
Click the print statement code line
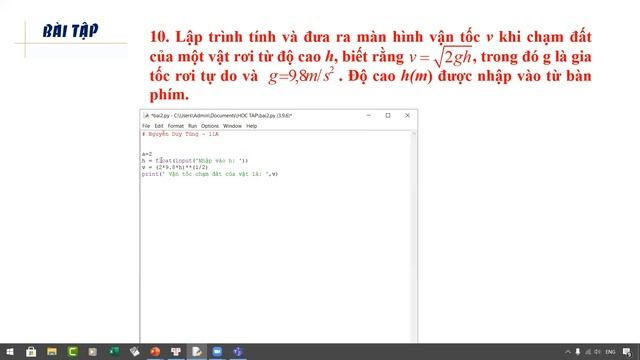click(x=210, y=174)
